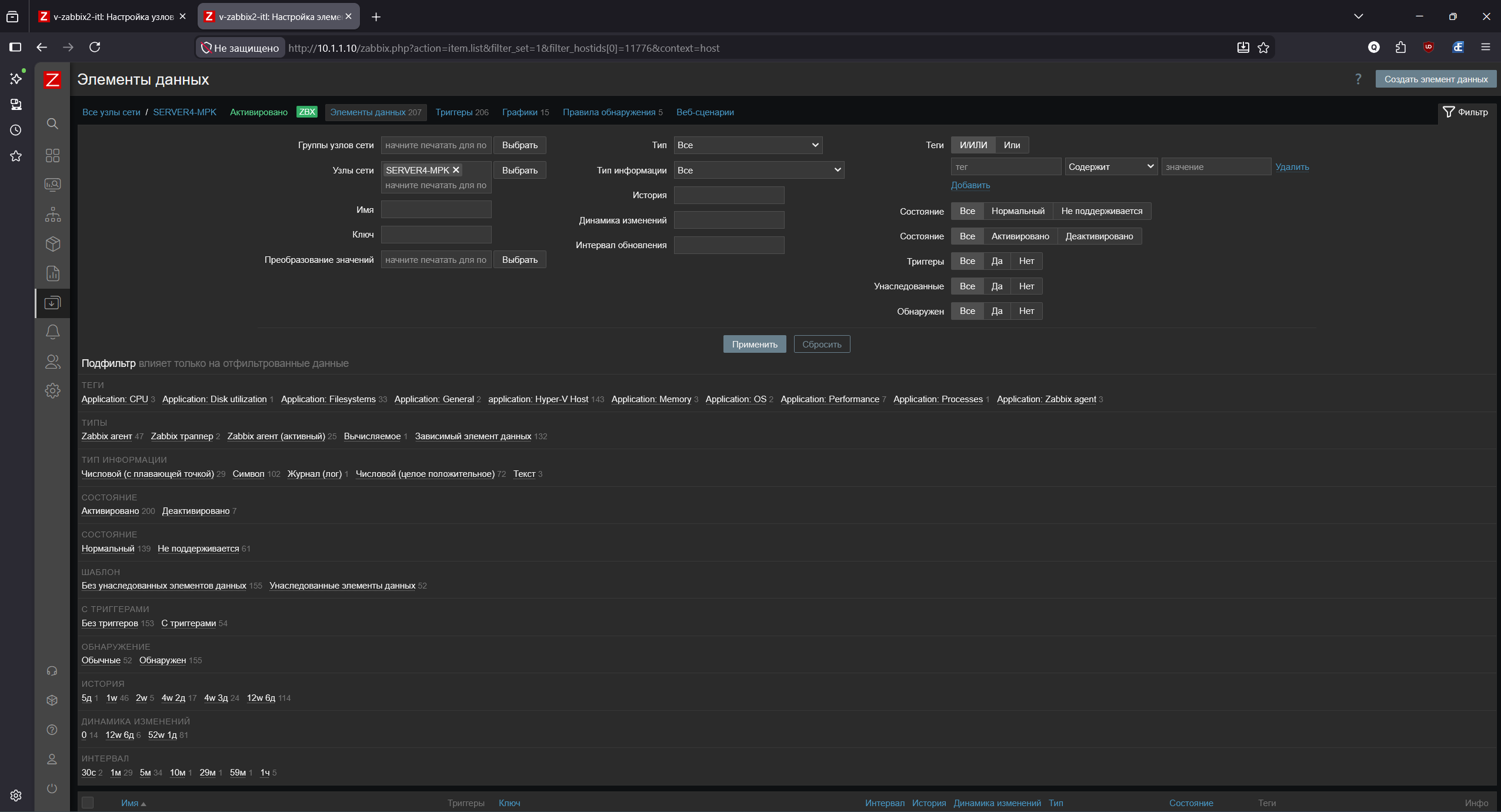The image size is (1501, 812).
Task: Go back using the browser back arrow
Action: click(x=42, y=47)
